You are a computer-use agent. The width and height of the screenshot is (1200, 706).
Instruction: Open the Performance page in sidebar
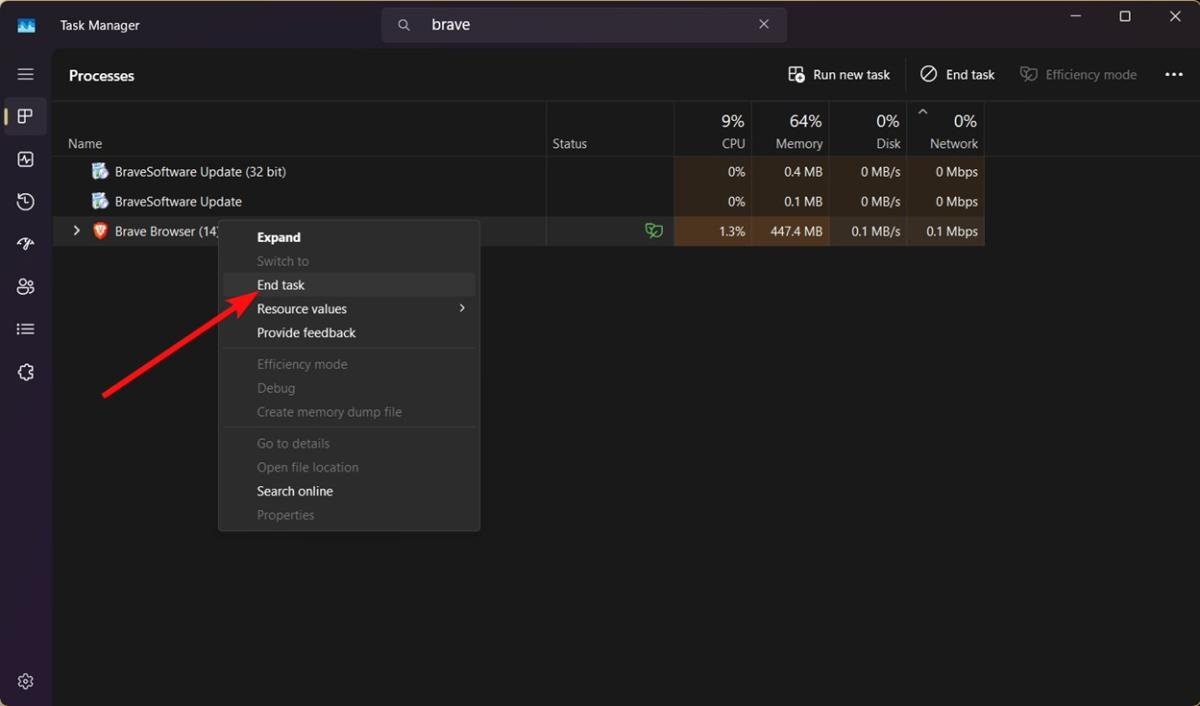click(x=26, y=159)
